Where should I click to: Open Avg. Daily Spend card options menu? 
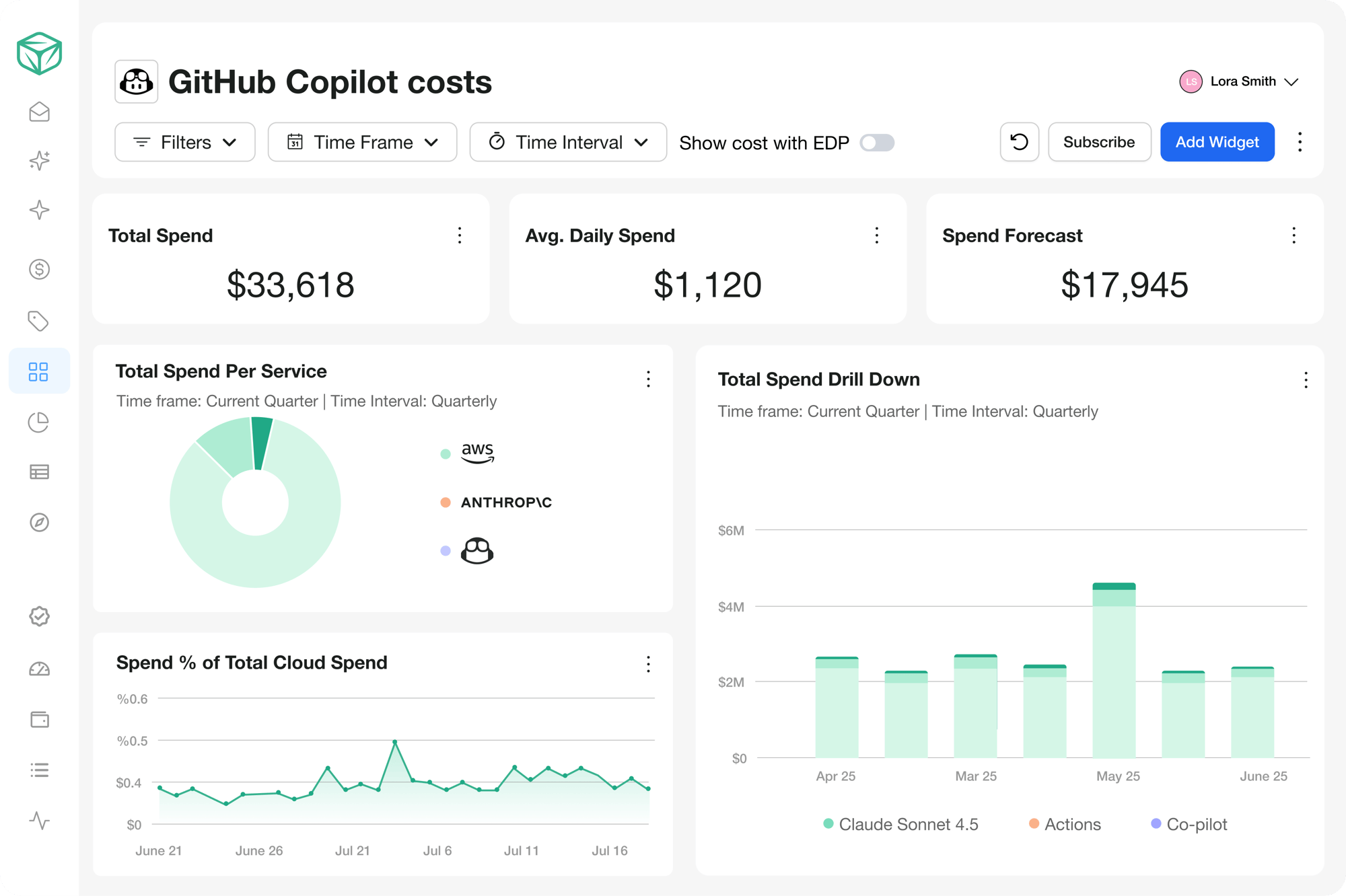tap(876, 235)
